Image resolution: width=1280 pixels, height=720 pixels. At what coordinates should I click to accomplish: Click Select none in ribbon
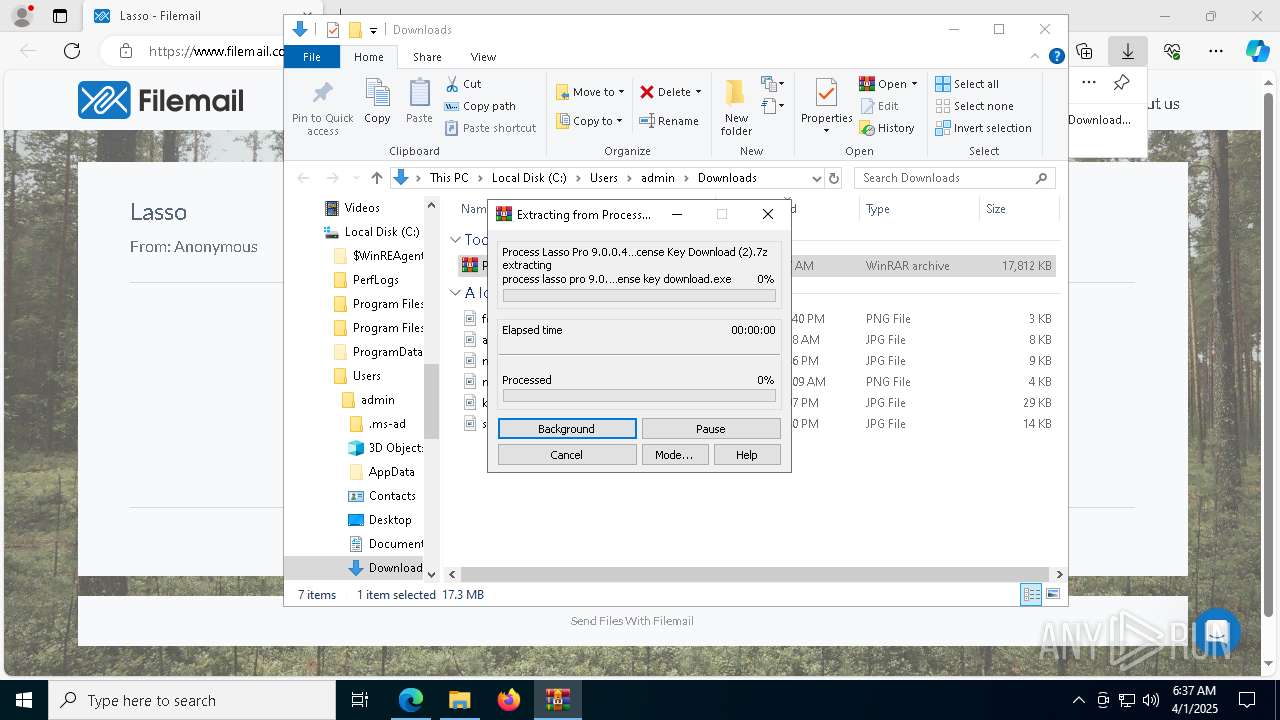tap(975, 106)
